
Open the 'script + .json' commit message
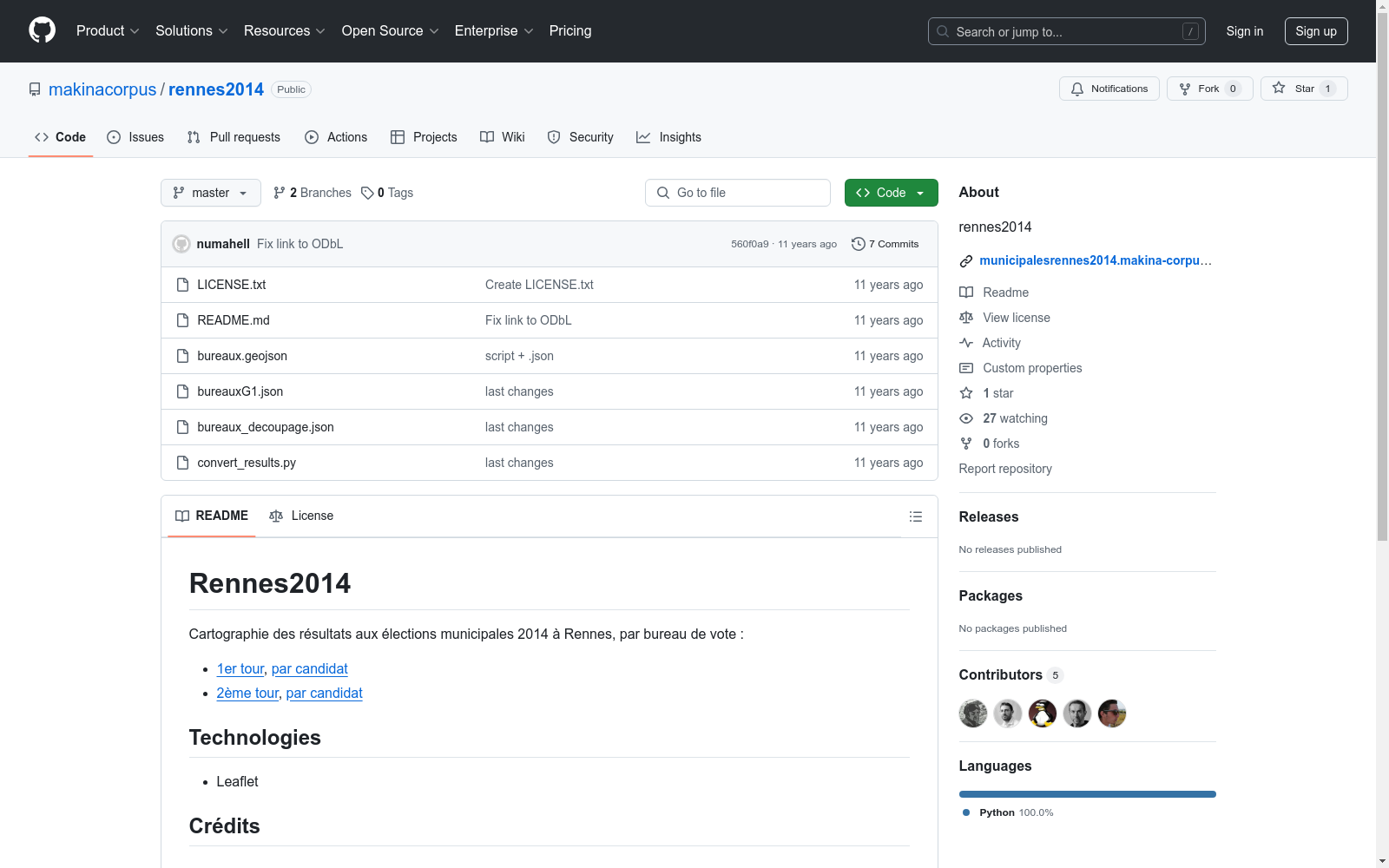[519, 356]
